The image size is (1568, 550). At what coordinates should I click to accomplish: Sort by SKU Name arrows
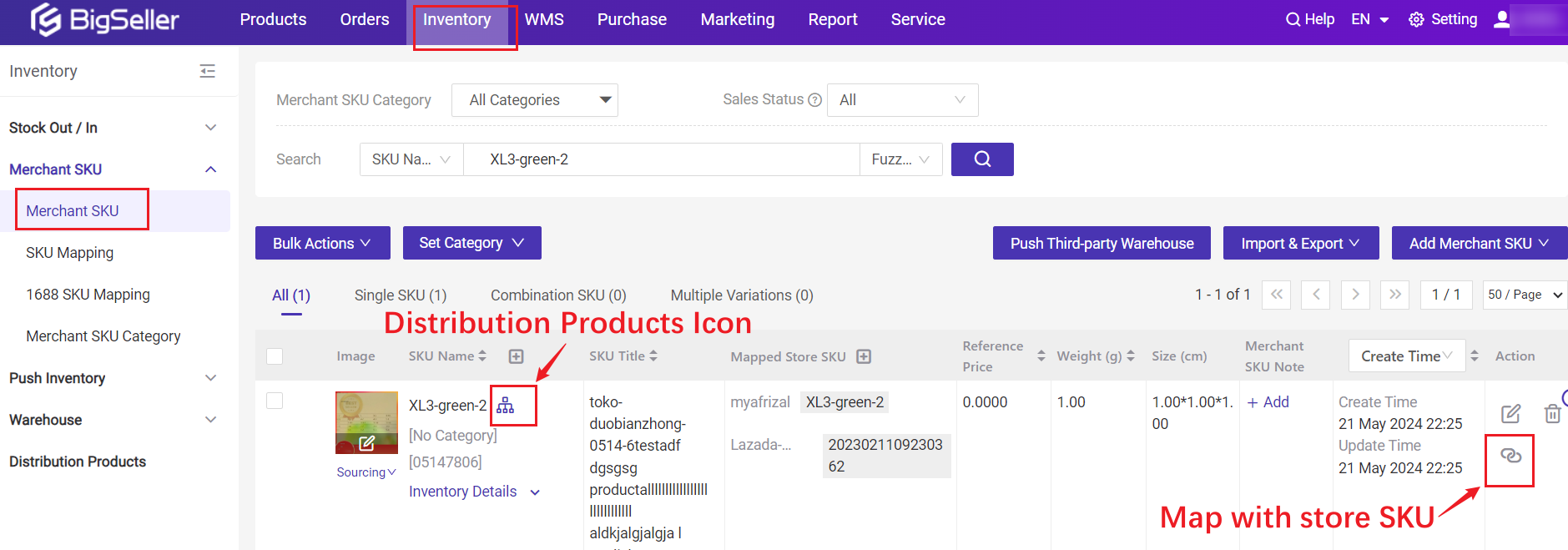coord(482,356)
